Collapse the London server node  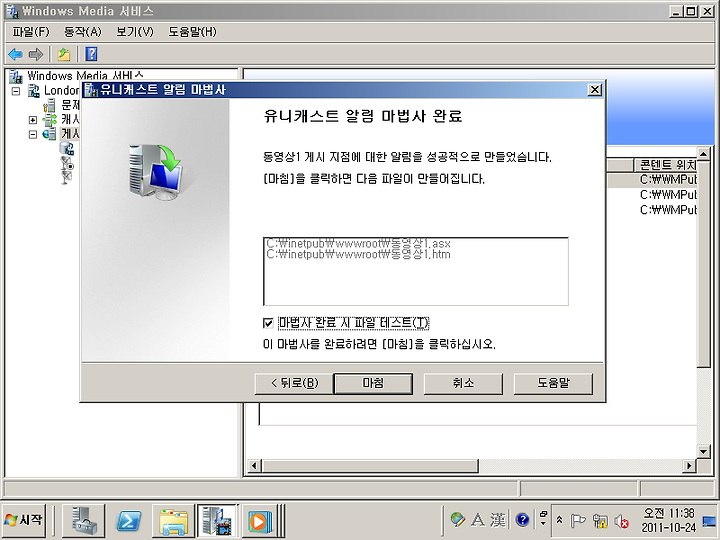[x=16, y=91]
